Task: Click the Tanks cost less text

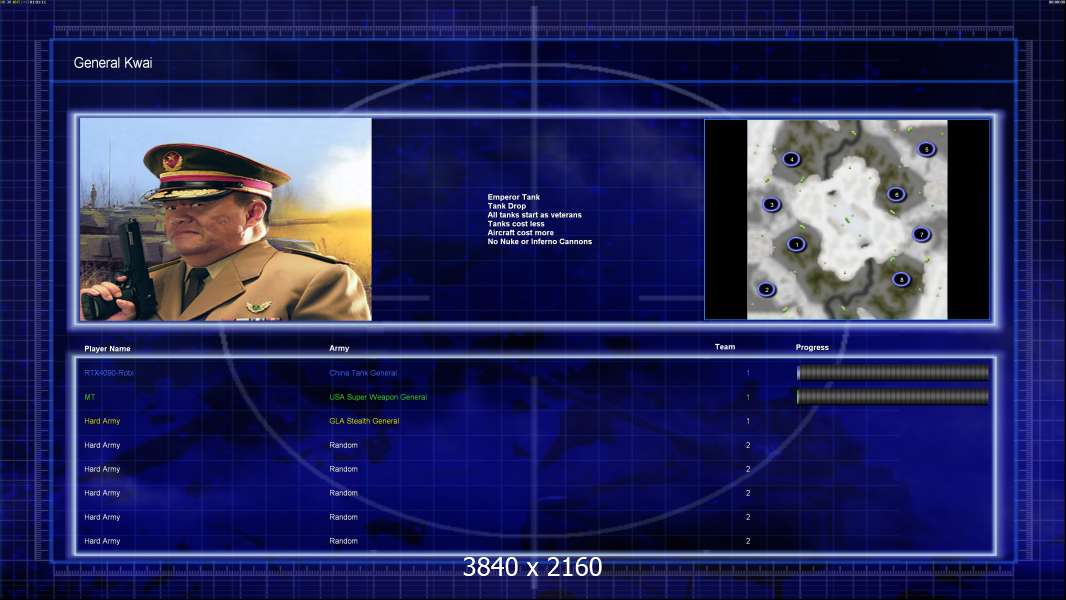Action: (x=516, y=224)
